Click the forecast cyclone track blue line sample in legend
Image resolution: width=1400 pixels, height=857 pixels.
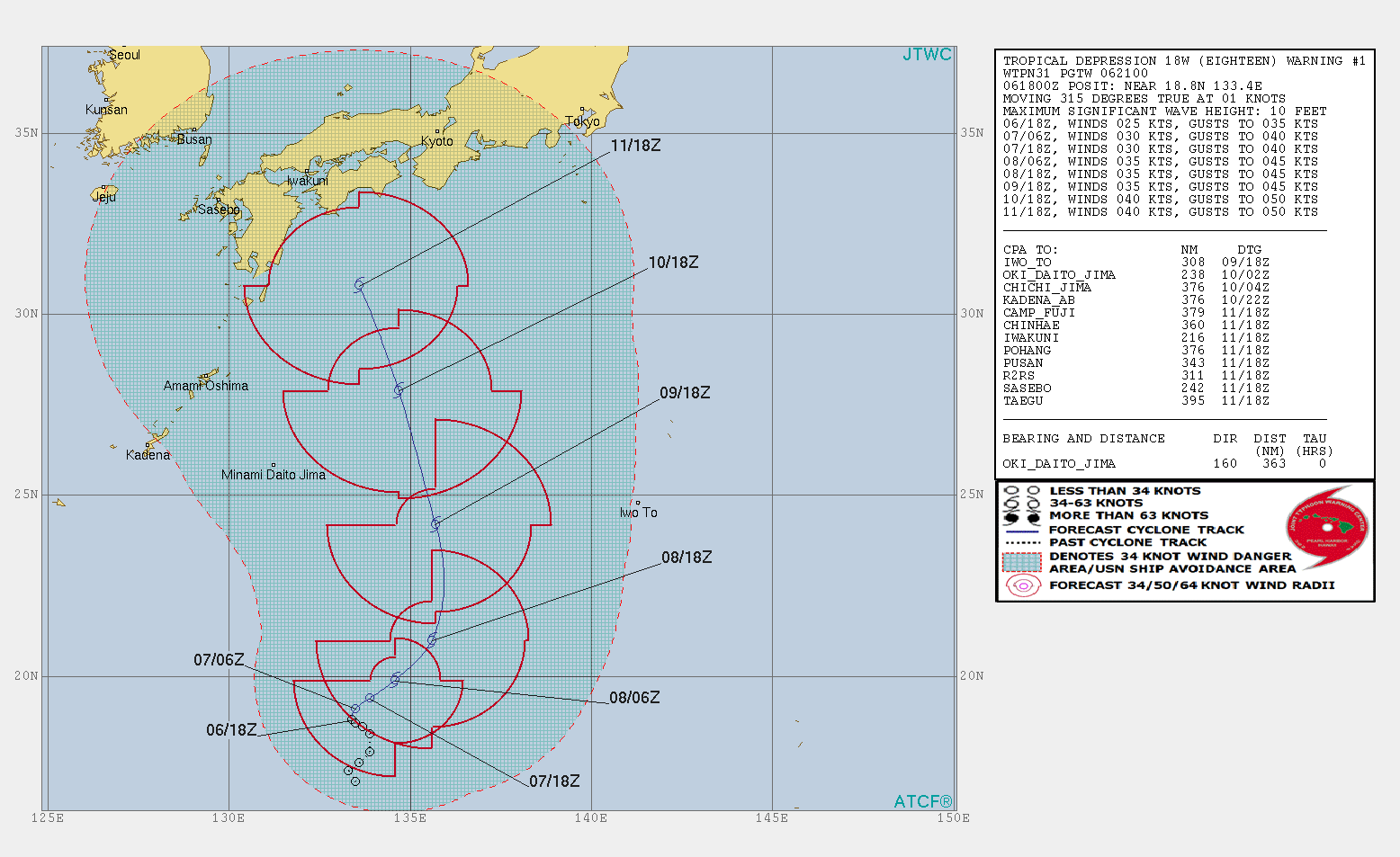[x=1021, y=531]
